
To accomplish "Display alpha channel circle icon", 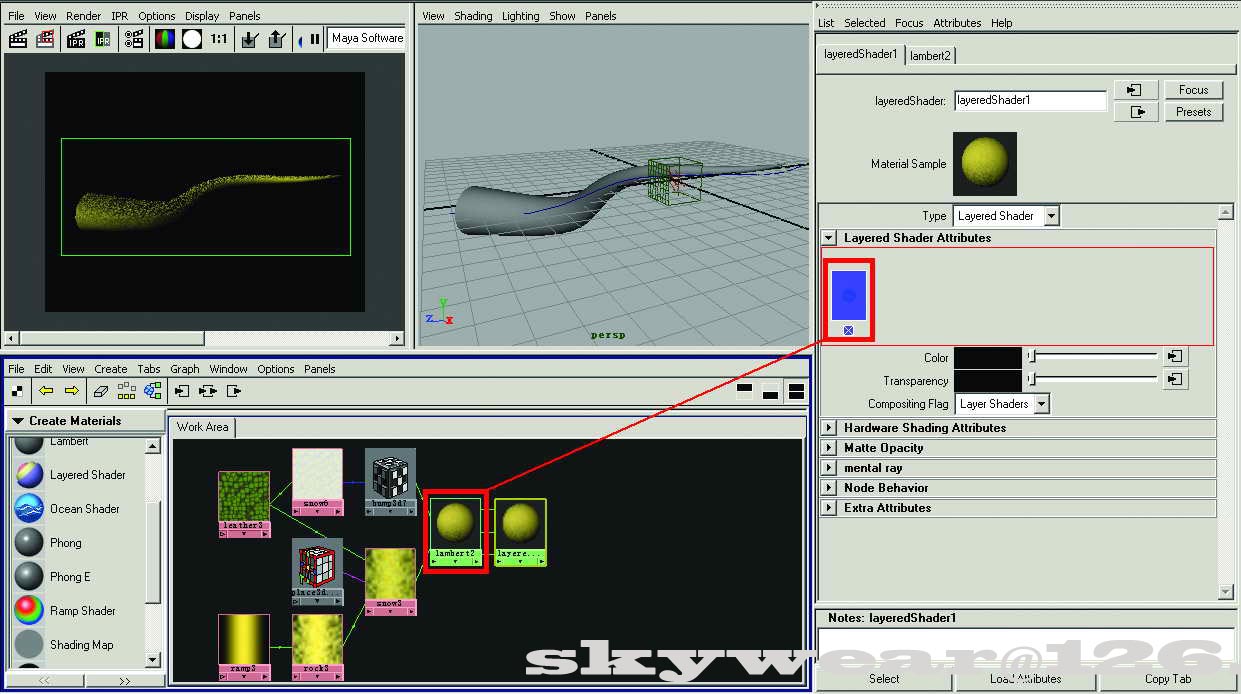I will click(192, 39).
